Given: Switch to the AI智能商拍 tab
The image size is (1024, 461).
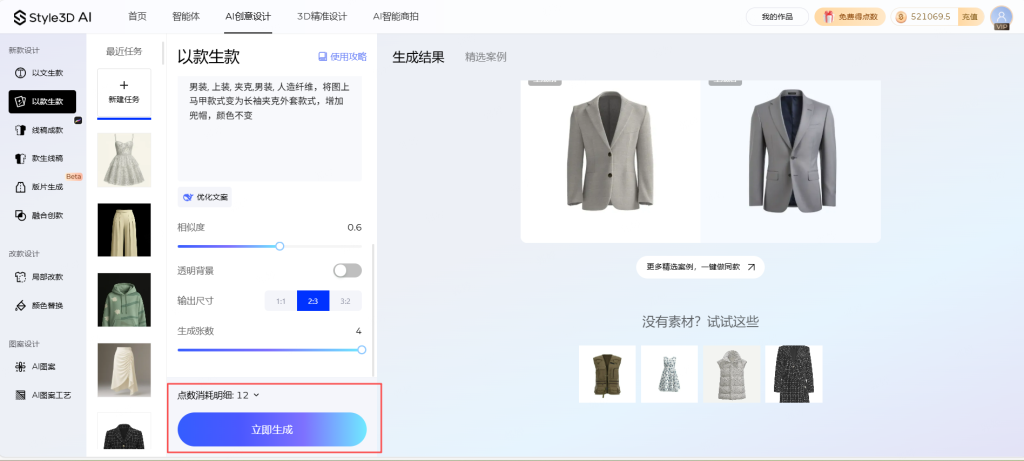Looking at the screenshot, I should coord(396,16).
